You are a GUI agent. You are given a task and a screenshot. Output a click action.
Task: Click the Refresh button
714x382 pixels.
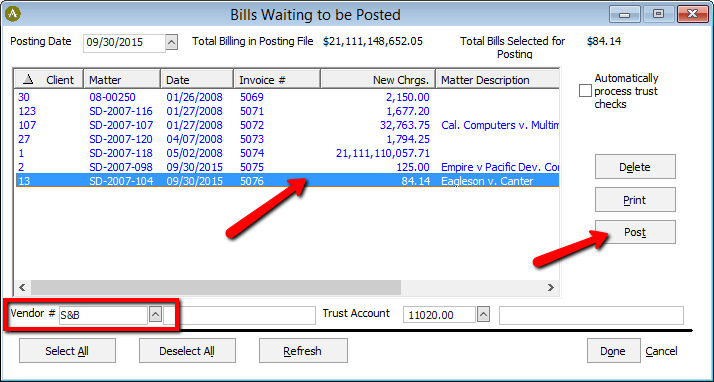coord(303,351)
